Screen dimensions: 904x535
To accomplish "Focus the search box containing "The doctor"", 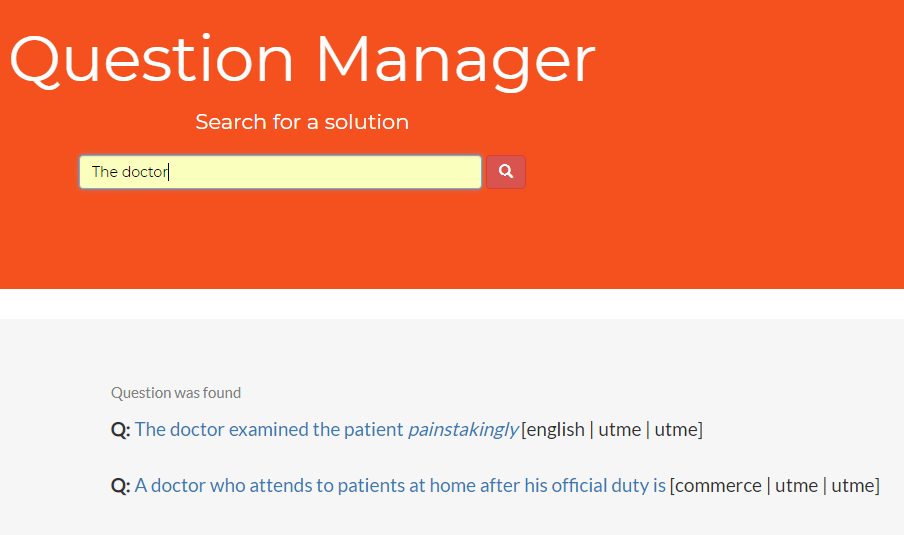I will click(x=280, y=172).
